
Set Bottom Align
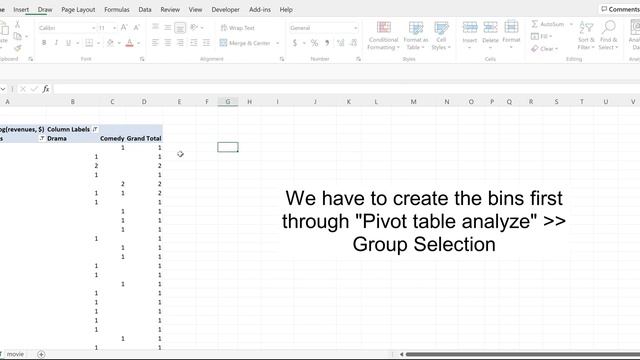180,27
